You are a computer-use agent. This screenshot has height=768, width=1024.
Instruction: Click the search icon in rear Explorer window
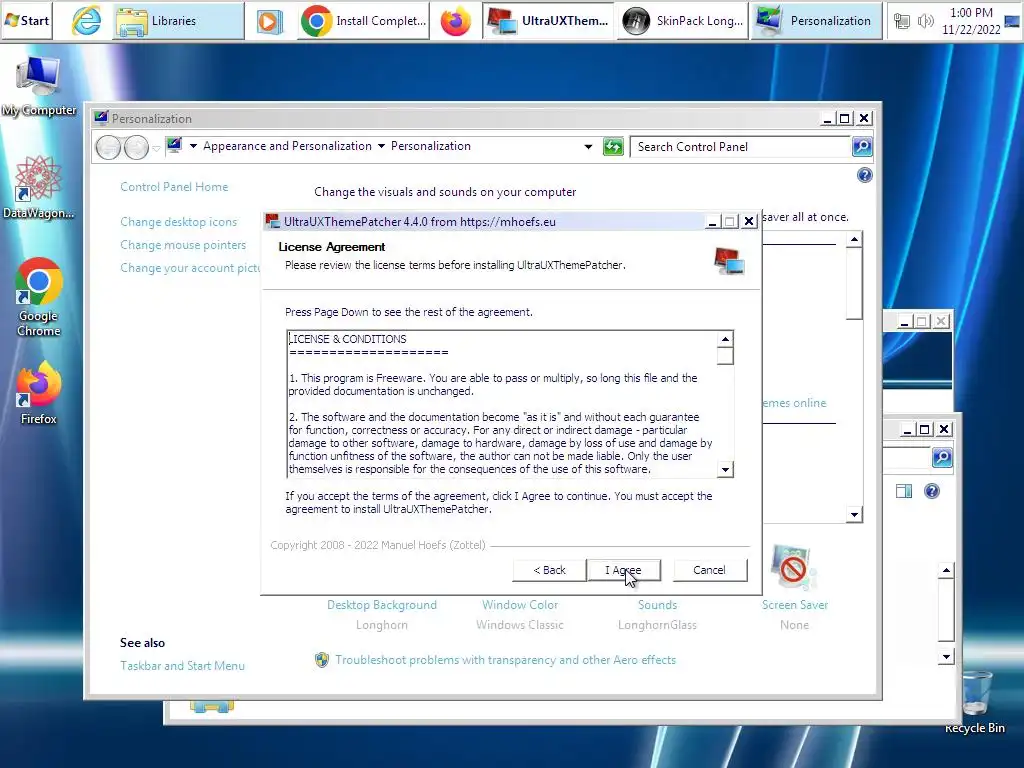tap(942, 457)
